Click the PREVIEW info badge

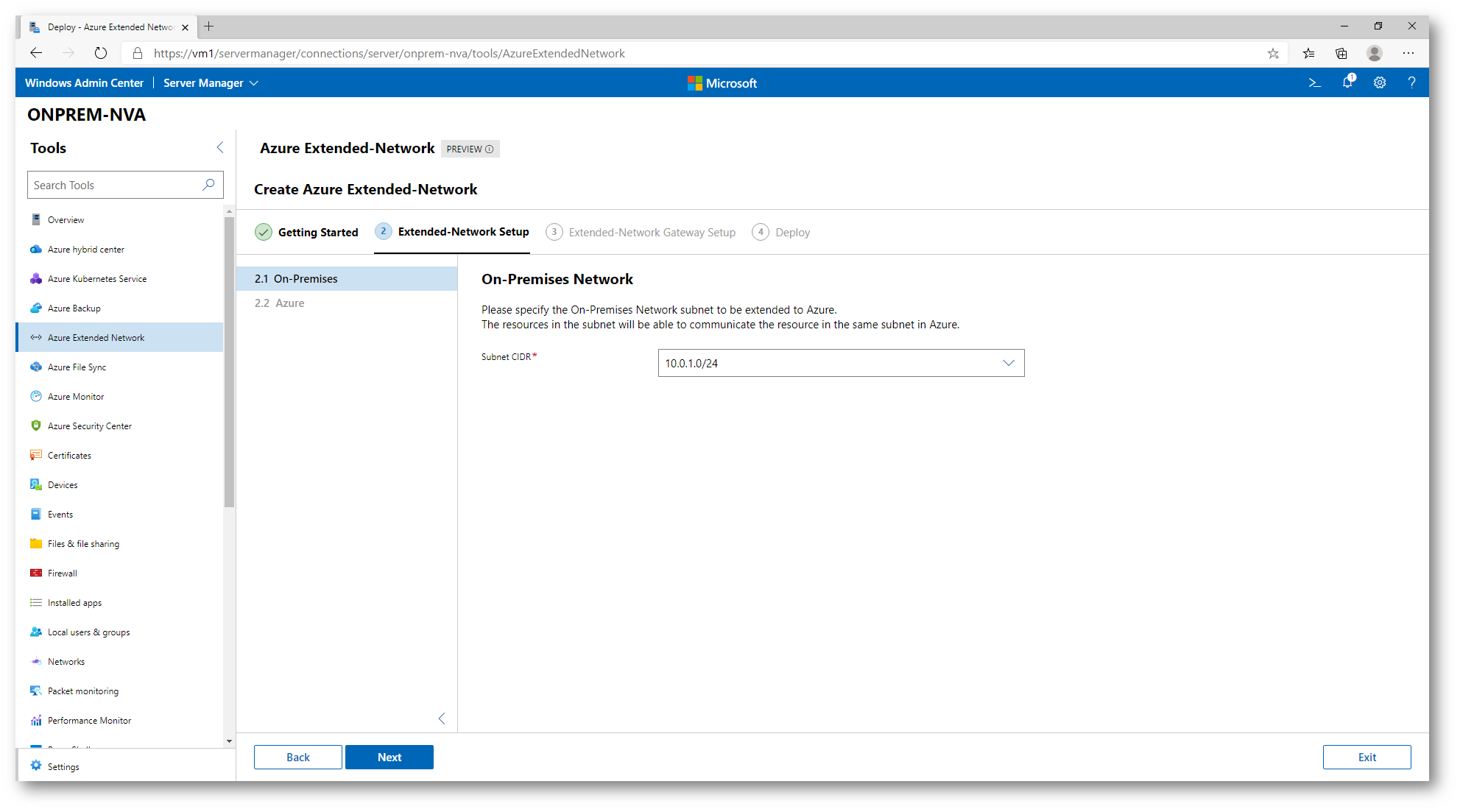pos(470,149)
